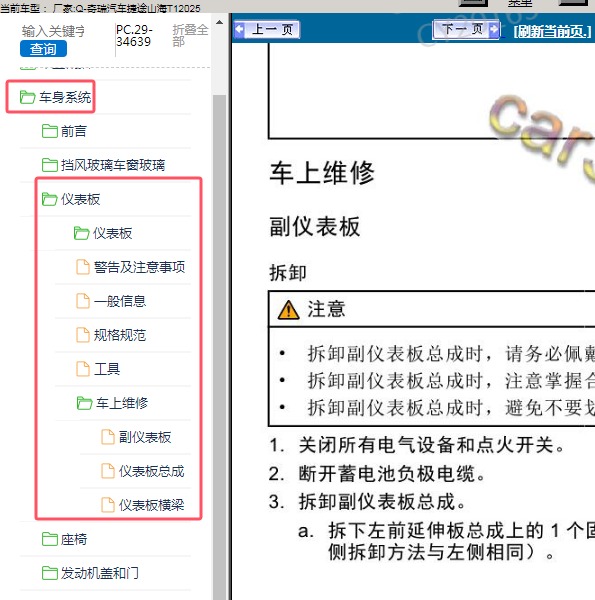
Task: Click step 拆卸副仪表板总成
Action: point(367,502)
